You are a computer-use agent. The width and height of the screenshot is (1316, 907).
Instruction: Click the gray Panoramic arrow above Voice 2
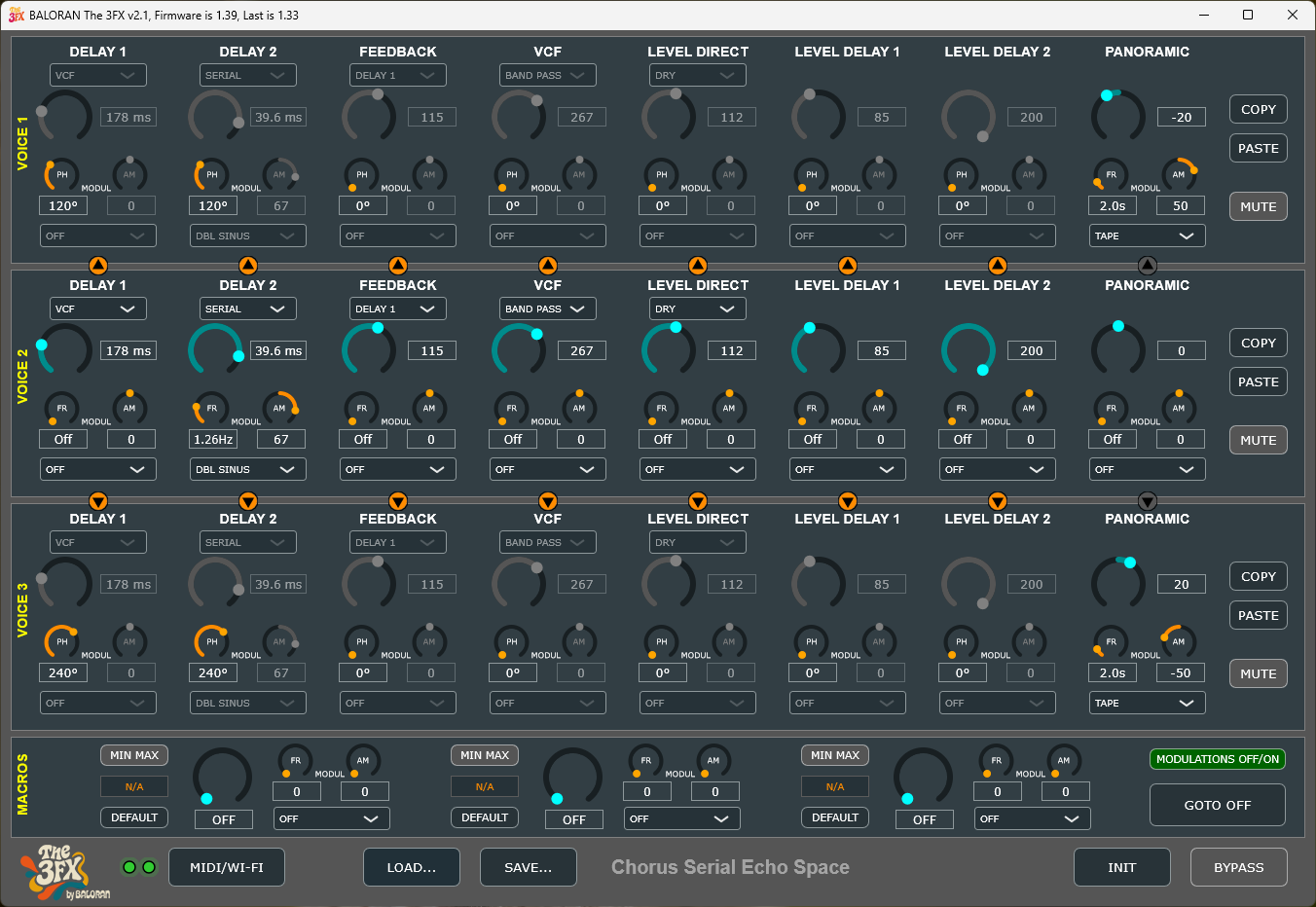1147,263
